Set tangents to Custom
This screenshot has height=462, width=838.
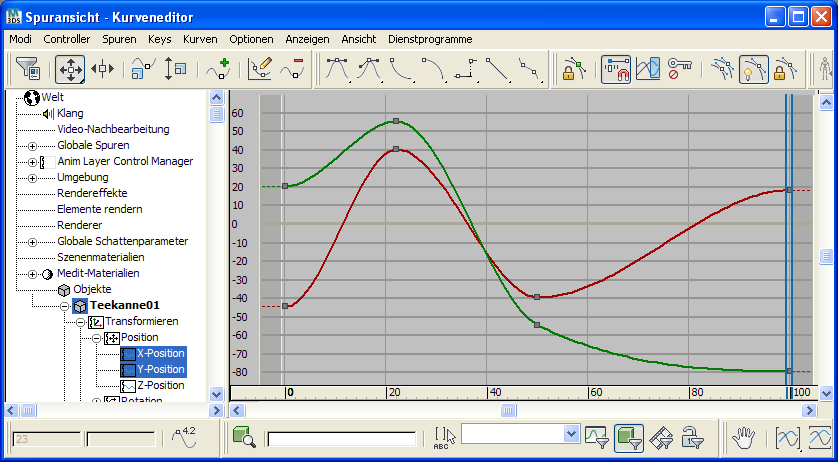pyautogui.click(x=369, y=70)
